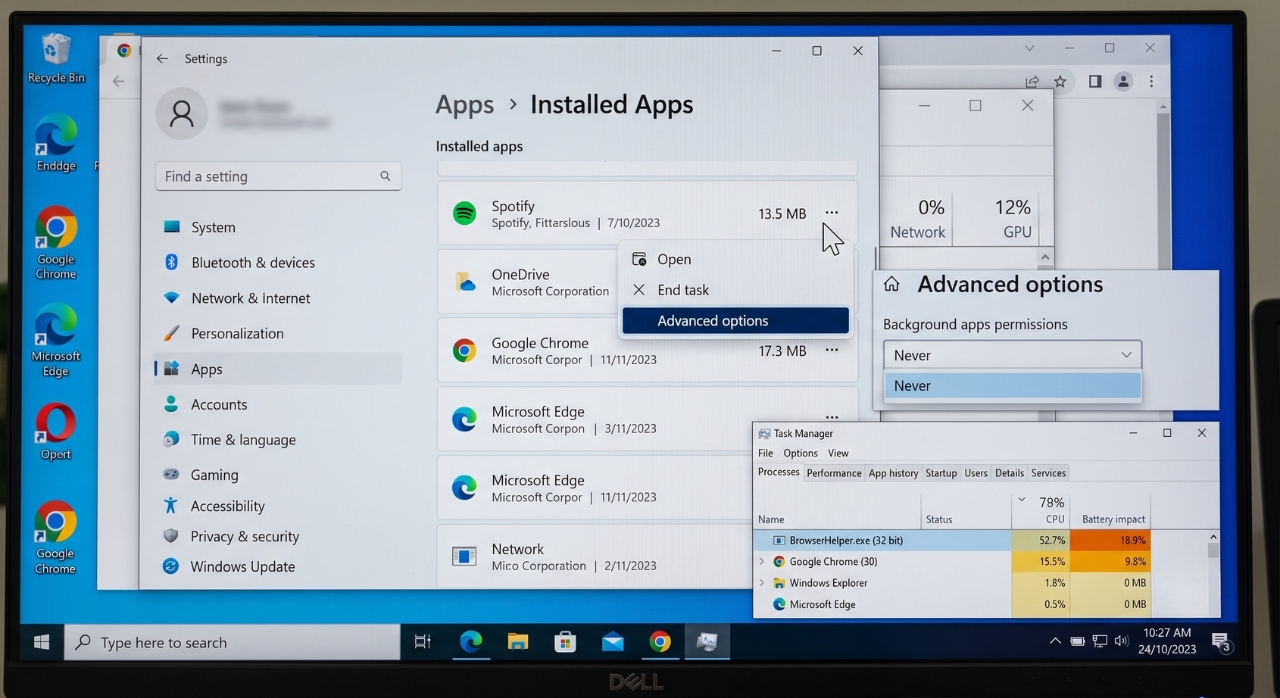This screenshot has width=1280, height=698.
Task: Click the taskbar search box
Action: 233,642
